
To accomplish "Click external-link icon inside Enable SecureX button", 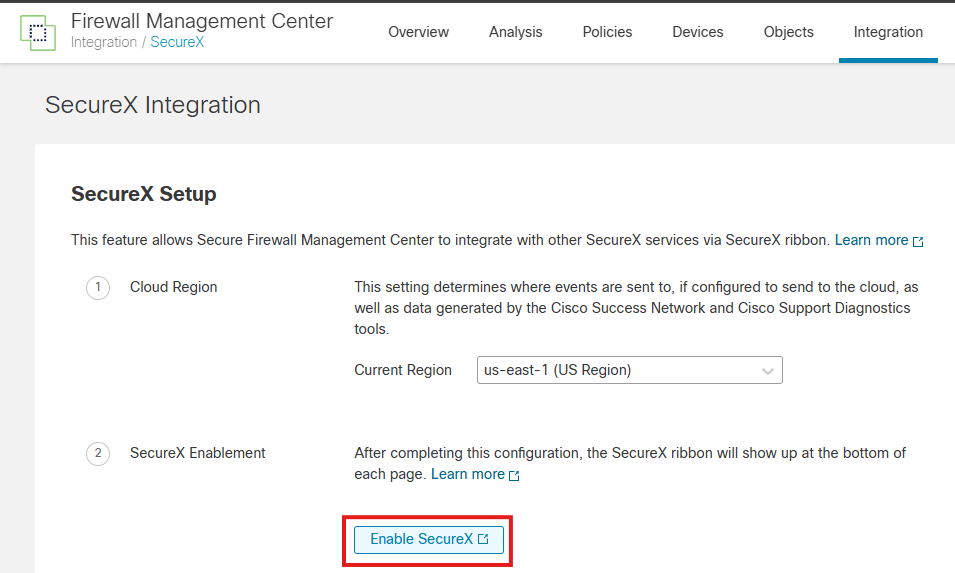I will coord(483,540).
